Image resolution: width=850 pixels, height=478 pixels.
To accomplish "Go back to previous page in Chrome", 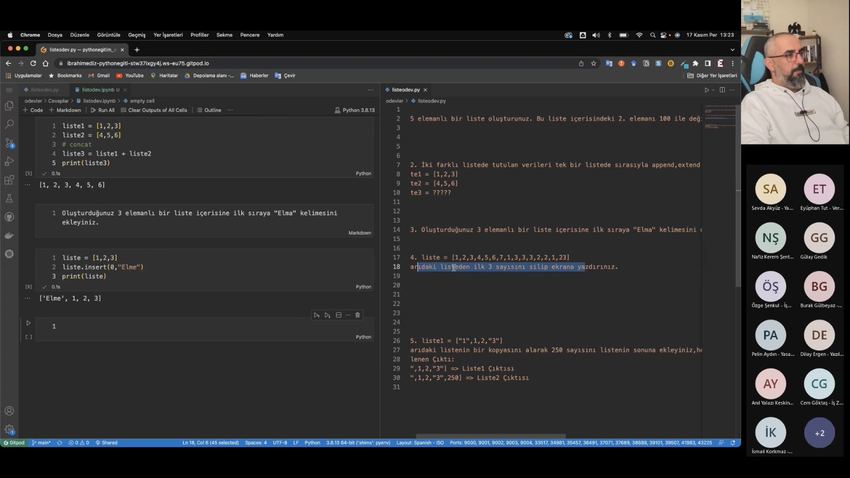I will click(8, 63).
